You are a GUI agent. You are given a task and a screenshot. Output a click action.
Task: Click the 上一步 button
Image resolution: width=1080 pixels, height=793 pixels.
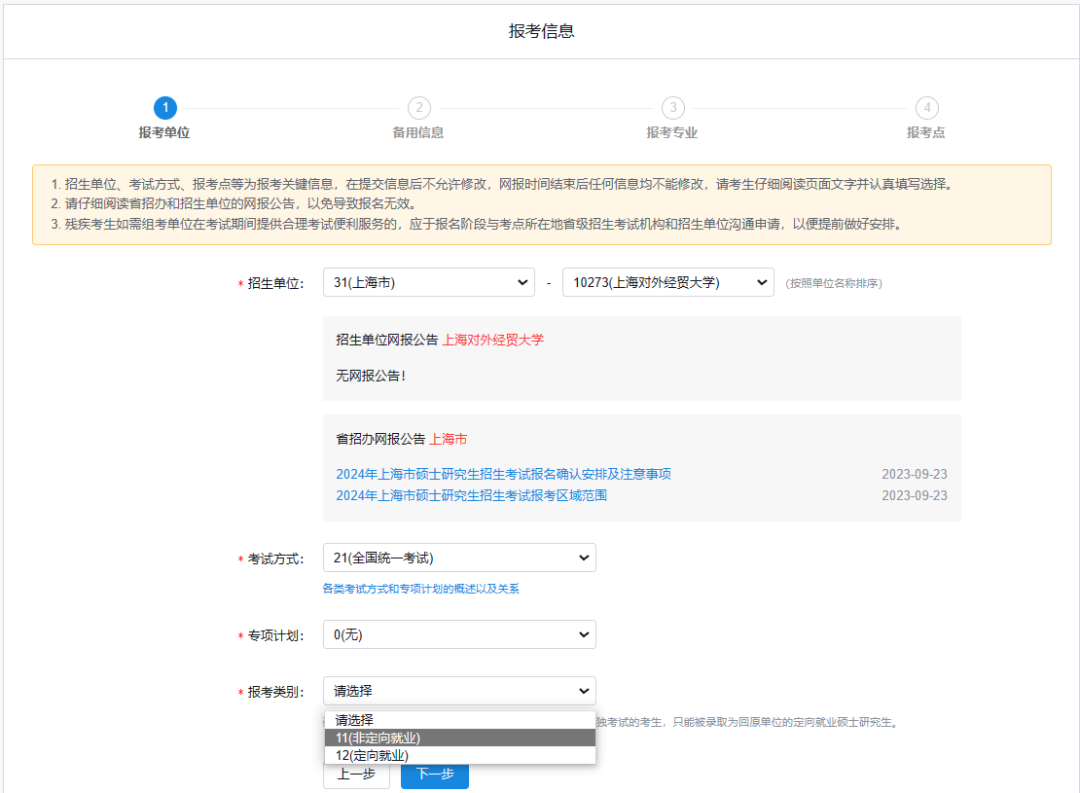click(356, 774)
